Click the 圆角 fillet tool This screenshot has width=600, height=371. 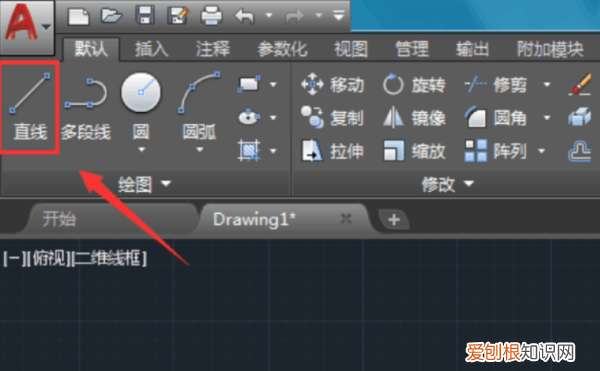click(496, 117)
